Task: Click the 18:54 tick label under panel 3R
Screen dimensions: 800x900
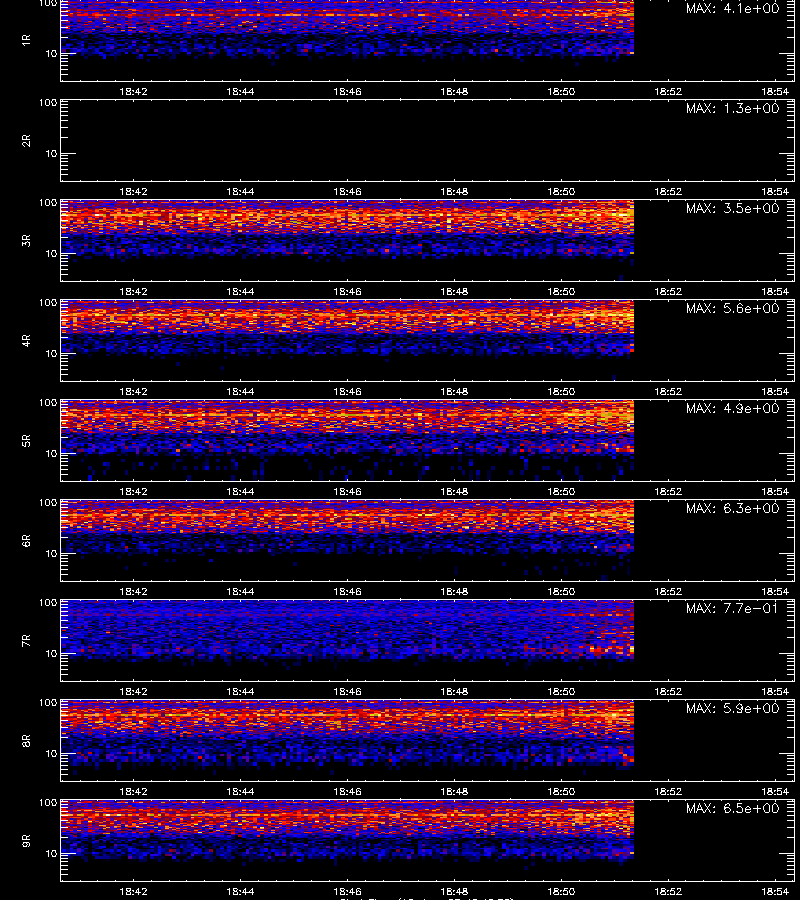Action: pos(775,292)
